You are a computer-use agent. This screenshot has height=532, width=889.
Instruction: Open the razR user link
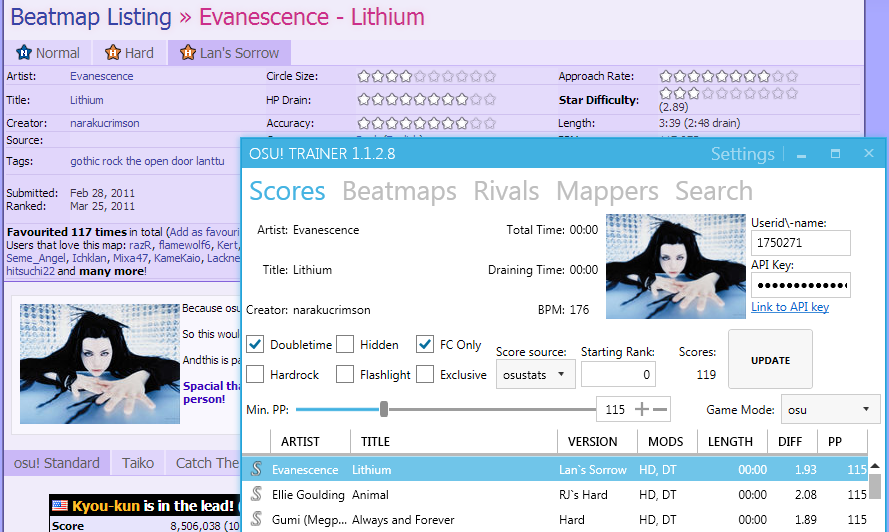point(140,245)
